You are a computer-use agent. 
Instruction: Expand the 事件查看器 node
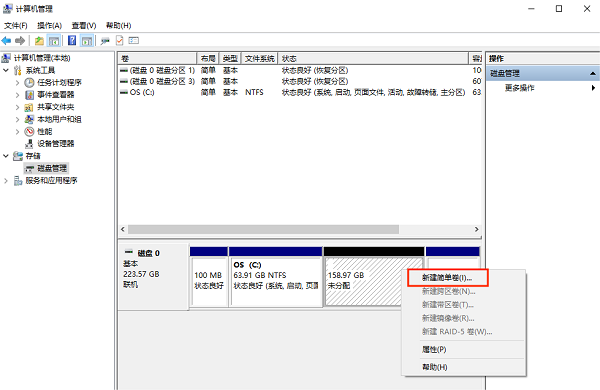[x=18, y=95]
